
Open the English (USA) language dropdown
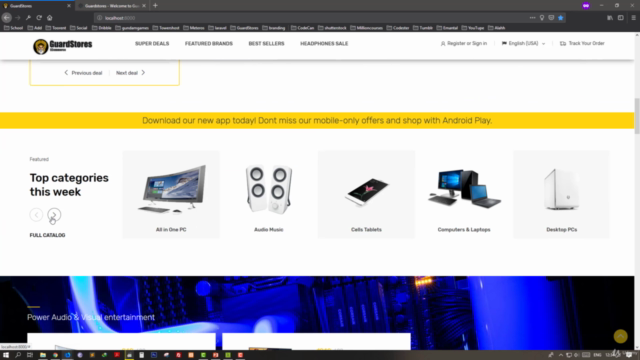click(x=523, y=43)
